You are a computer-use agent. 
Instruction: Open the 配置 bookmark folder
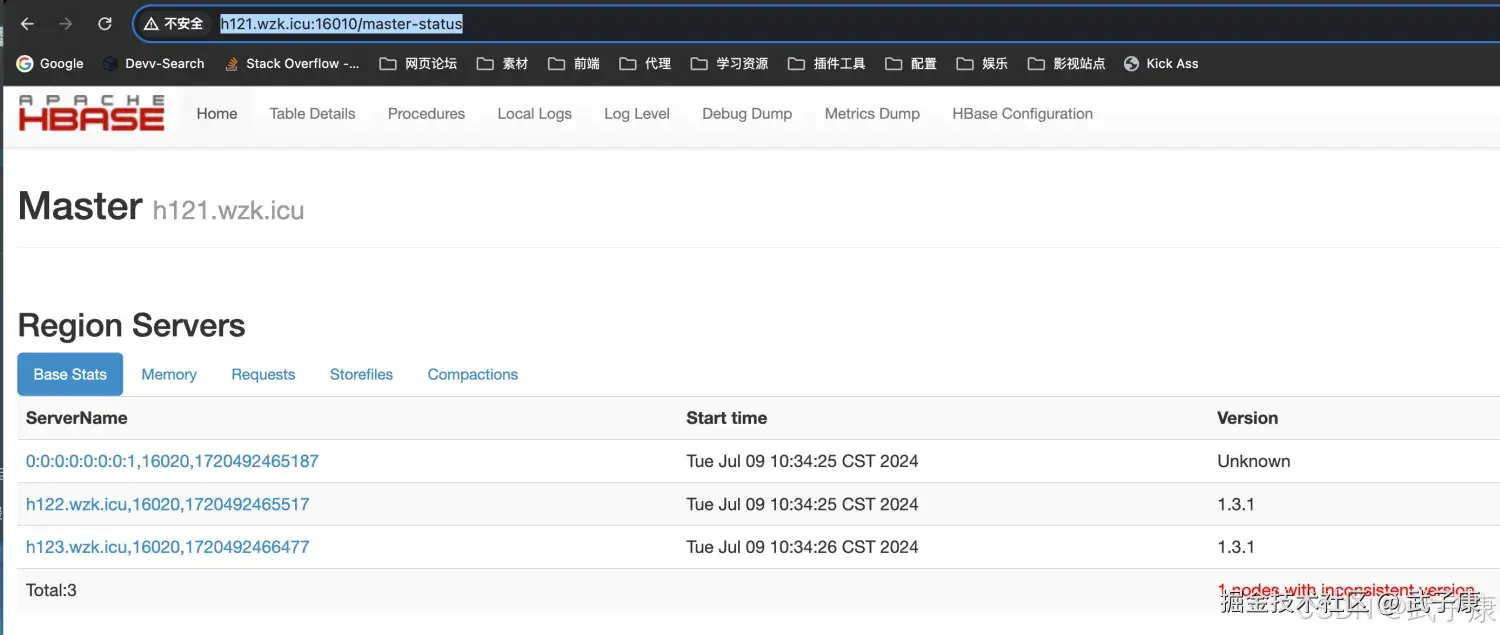point(910,63)
